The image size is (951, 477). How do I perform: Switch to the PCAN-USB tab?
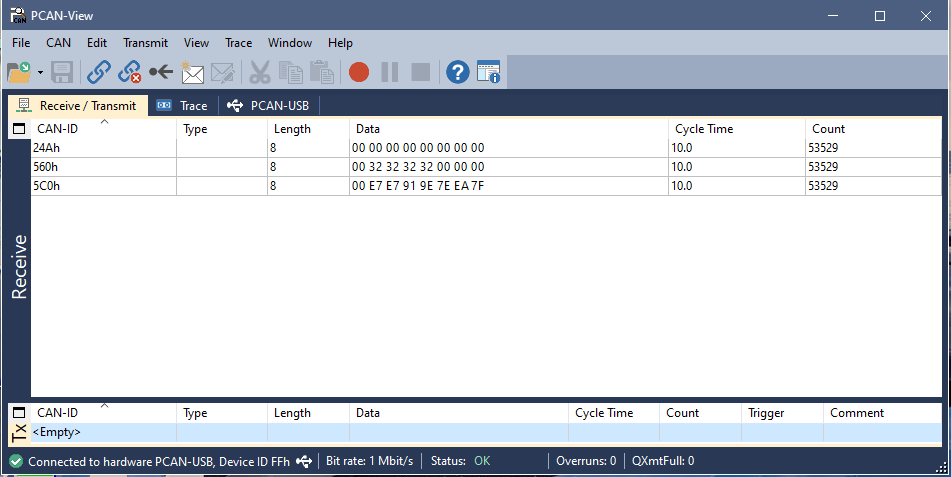pos(268,106)
